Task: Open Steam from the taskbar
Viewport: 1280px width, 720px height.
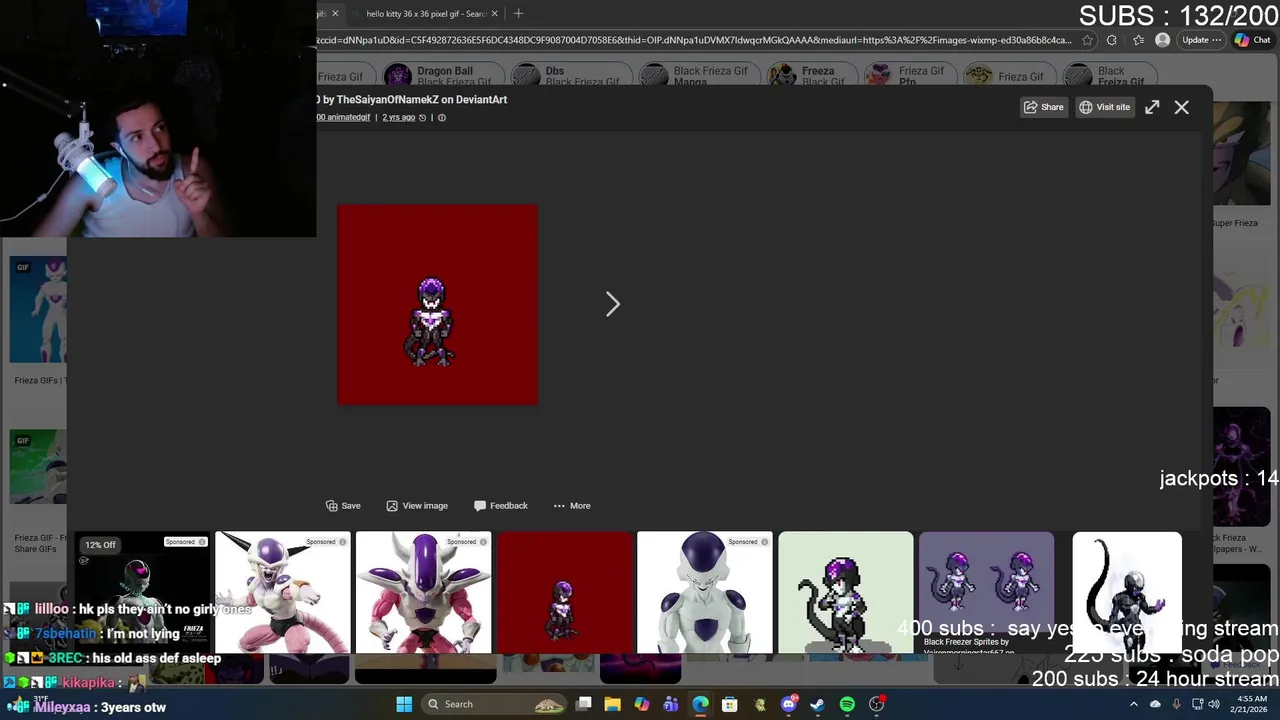Action: tap(817, 704)
